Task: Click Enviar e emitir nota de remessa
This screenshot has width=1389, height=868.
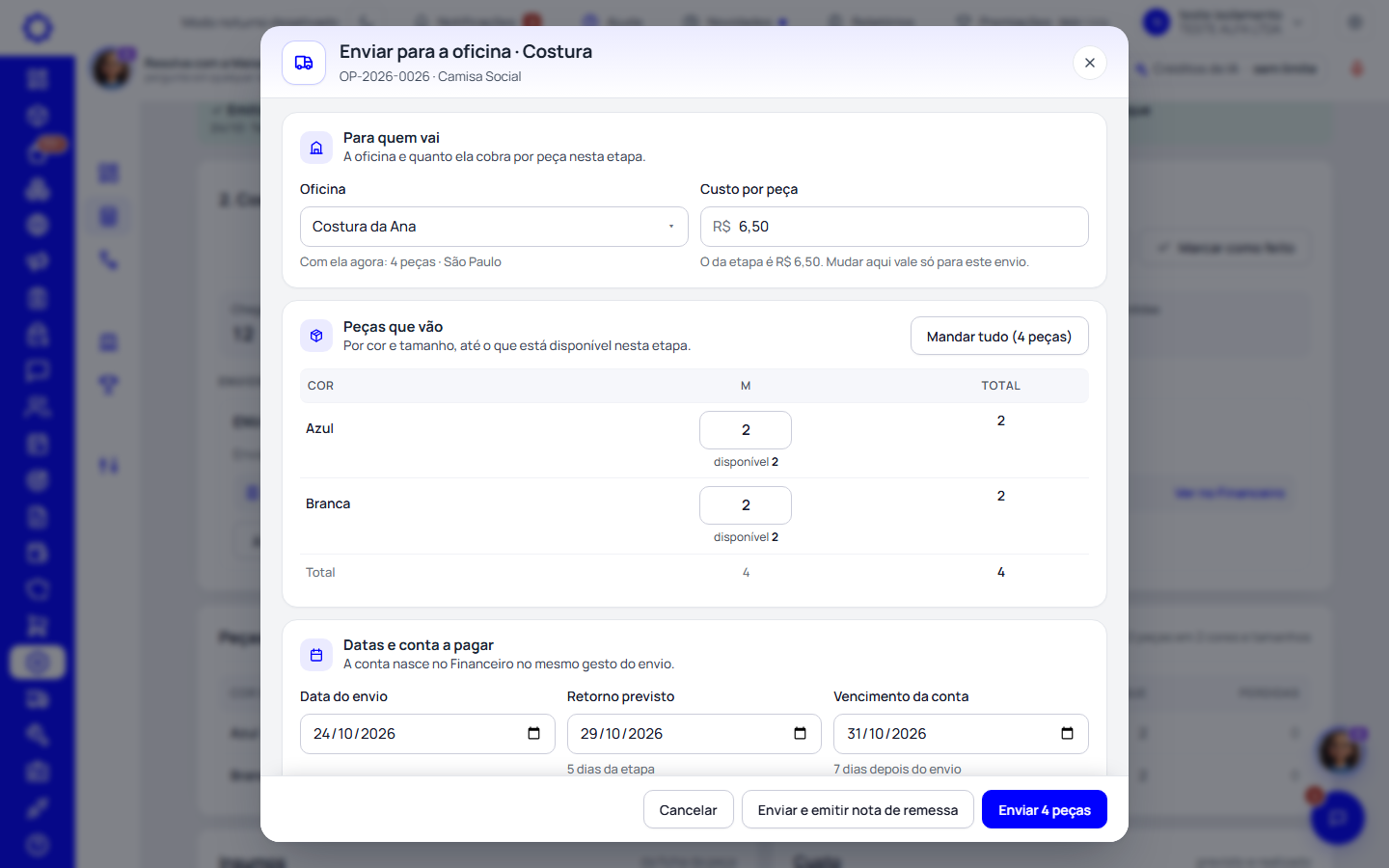Action: 858,810
